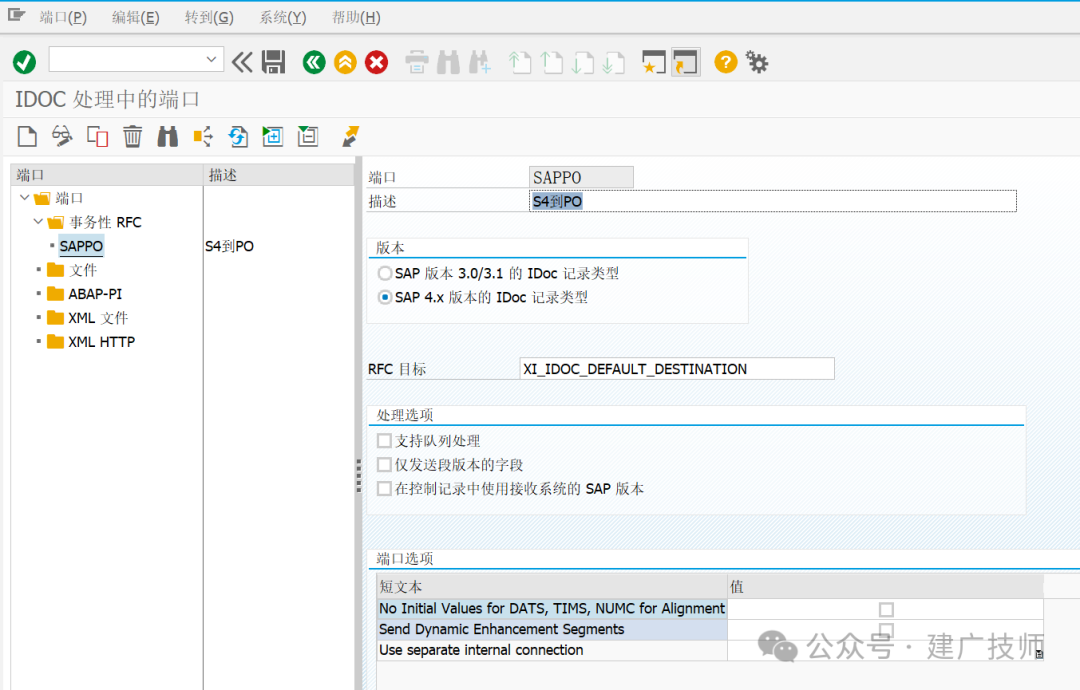Image resolution: width=1080 pixels, height=690 pixels.
Task: Enable 在控制记录中使用接收系统的 SAP 版本 checkbox
Action: click(384, 489)
